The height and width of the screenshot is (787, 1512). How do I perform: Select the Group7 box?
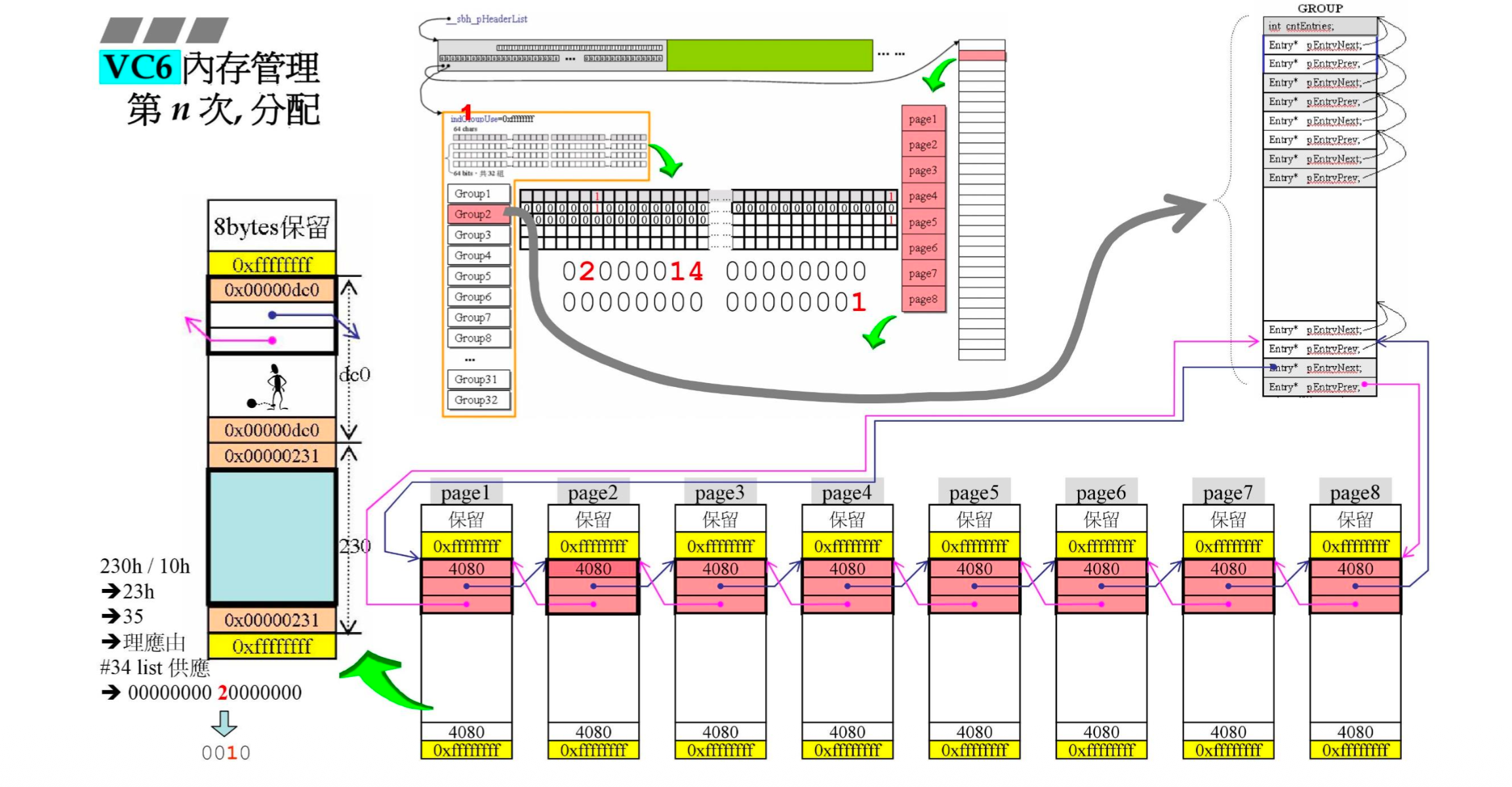(x=479, y=317)
